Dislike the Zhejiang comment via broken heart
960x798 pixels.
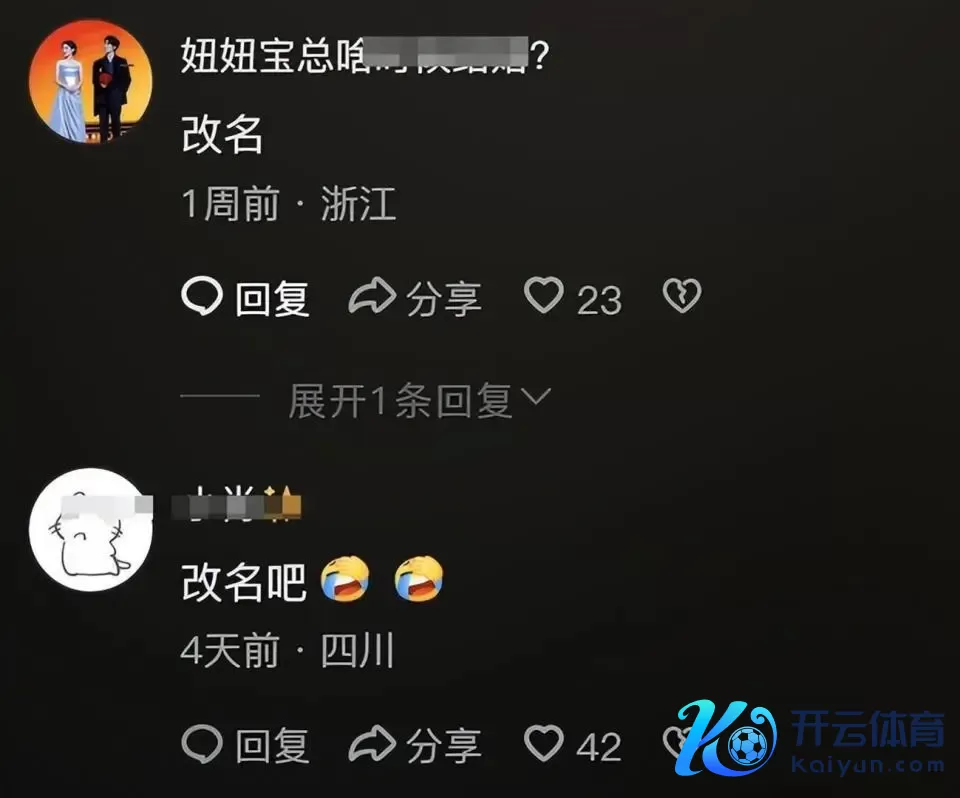click(681, 296)
